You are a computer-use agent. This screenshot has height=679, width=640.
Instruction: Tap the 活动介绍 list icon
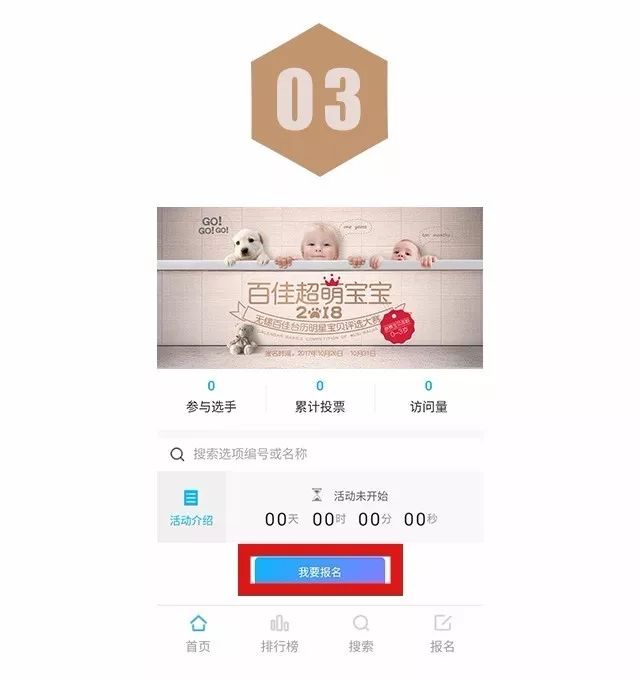191,498
